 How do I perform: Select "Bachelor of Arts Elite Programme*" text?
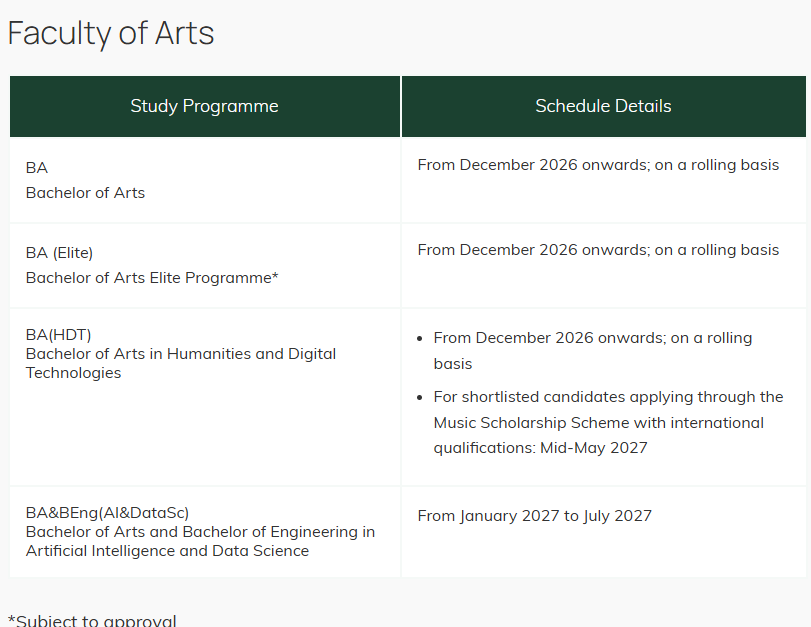[152, 277]
